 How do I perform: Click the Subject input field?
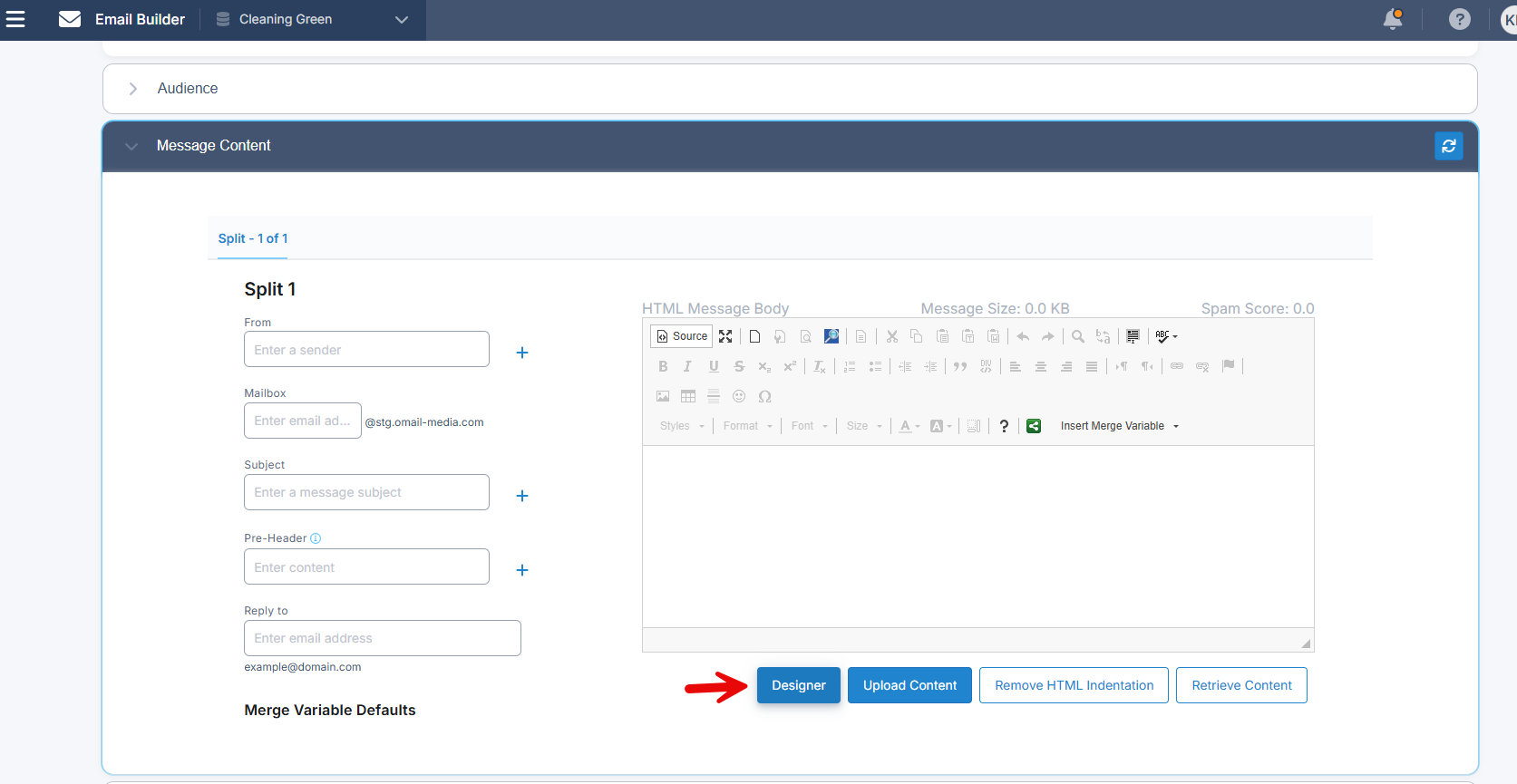(366, 492)
